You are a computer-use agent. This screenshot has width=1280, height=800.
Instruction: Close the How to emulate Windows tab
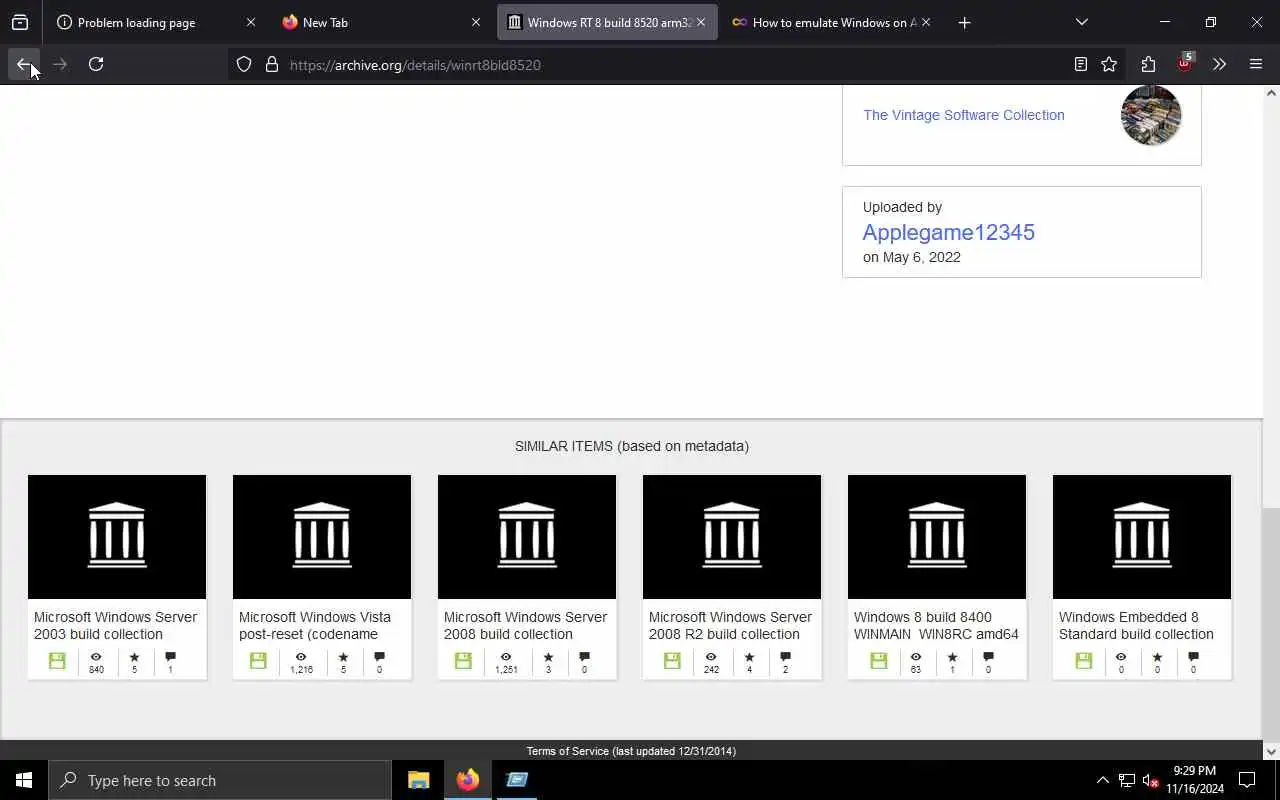pos(926,22)
